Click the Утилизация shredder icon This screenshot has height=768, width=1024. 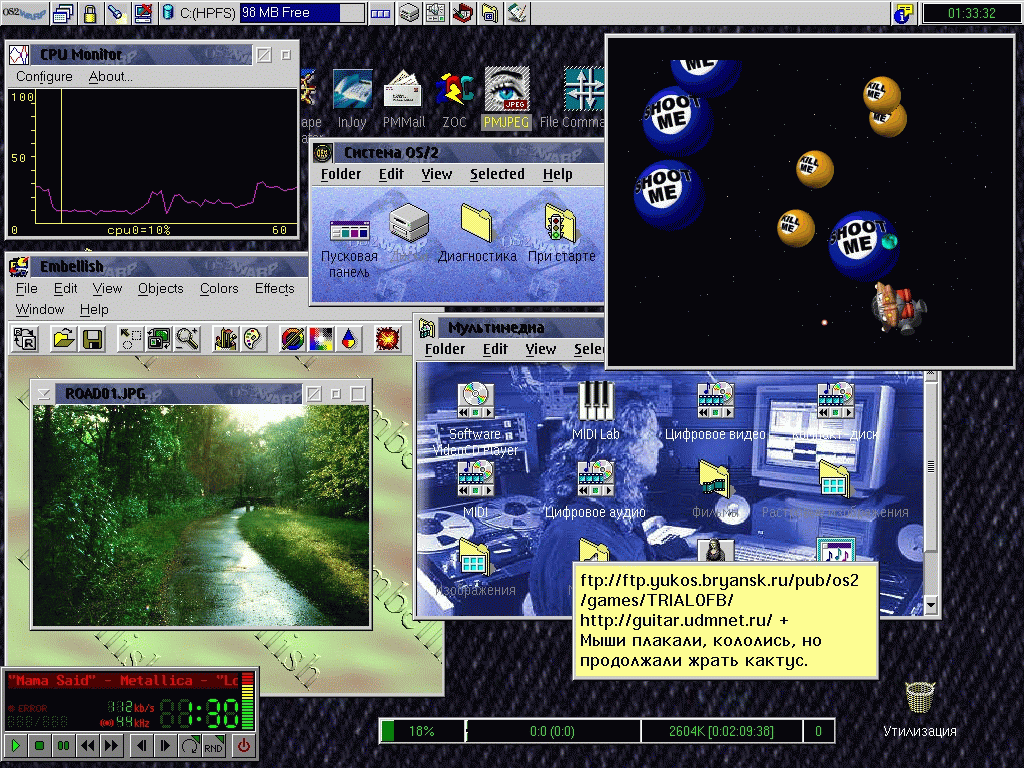[x=920, y=711]
